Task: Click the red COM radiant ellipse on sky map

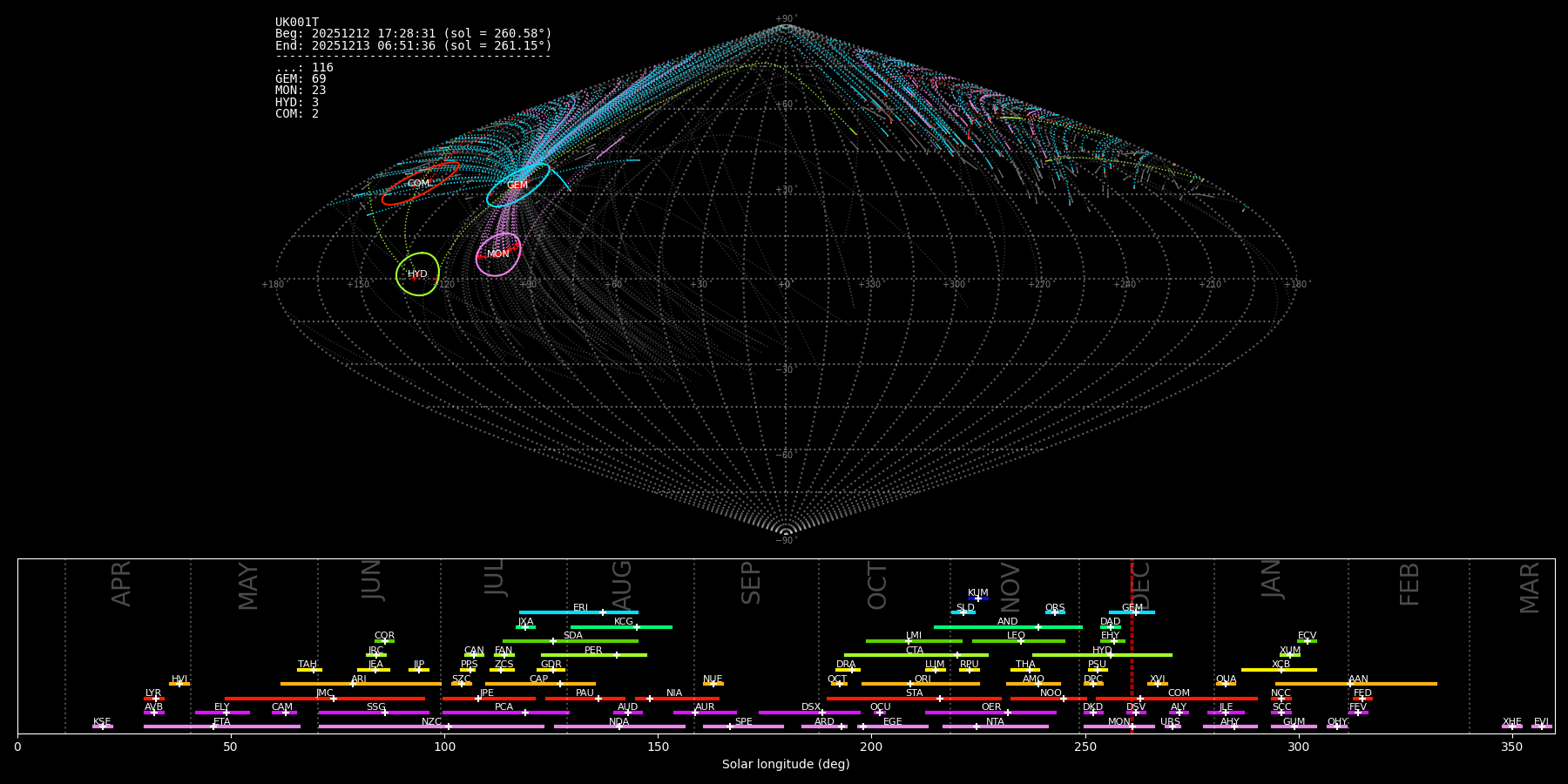Action: coord(420,184)
